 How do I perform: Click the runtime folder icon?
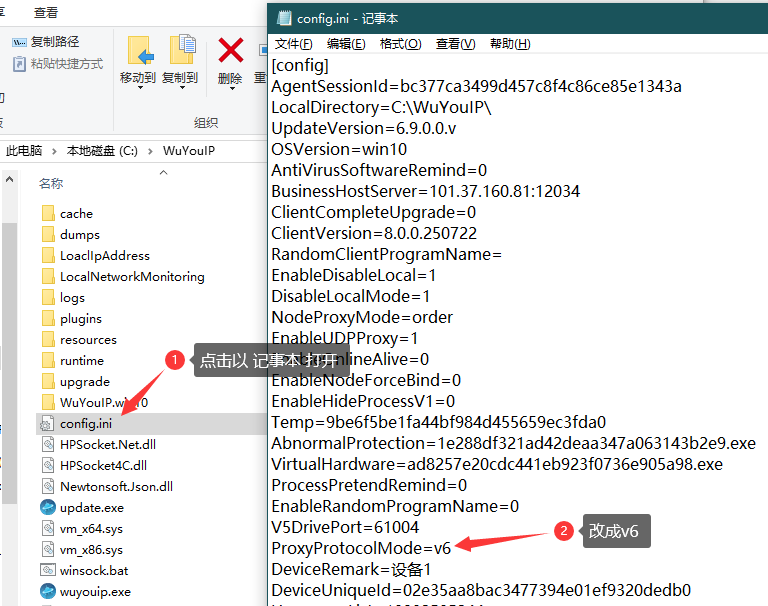point(48,361)
